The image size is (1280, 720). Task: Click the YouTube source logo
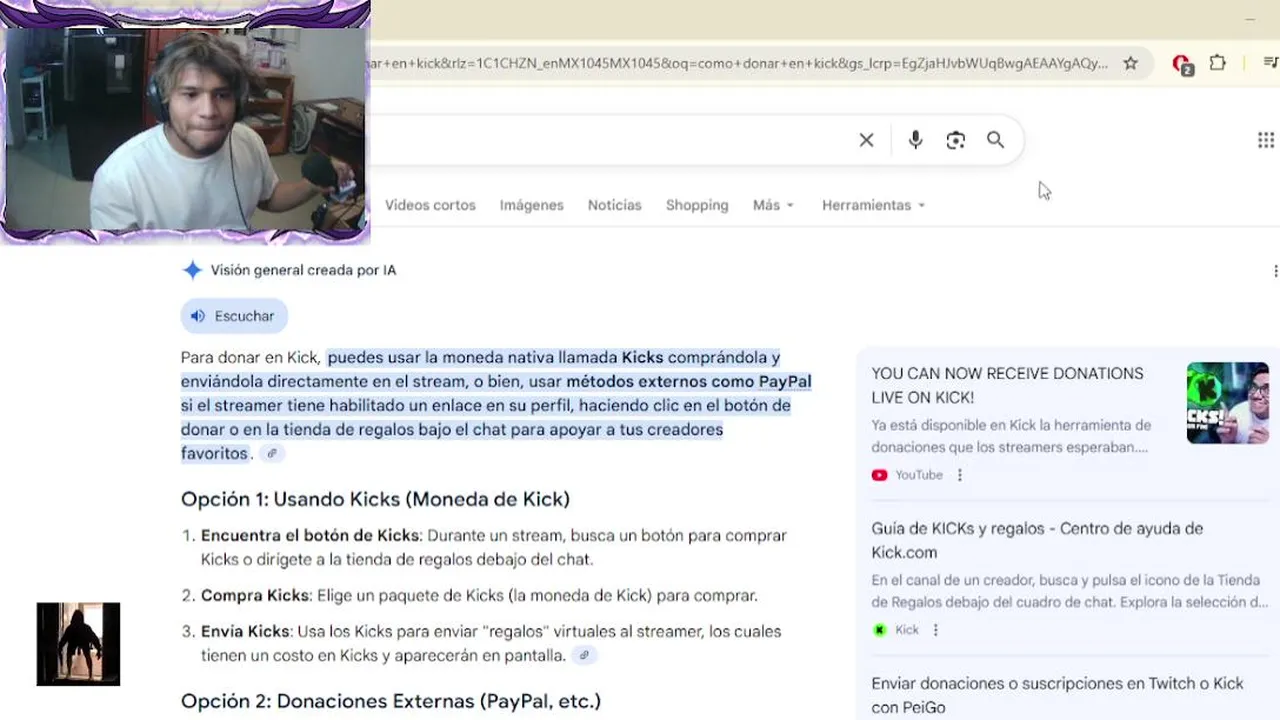pyautogui.click(x=879, y=475)
